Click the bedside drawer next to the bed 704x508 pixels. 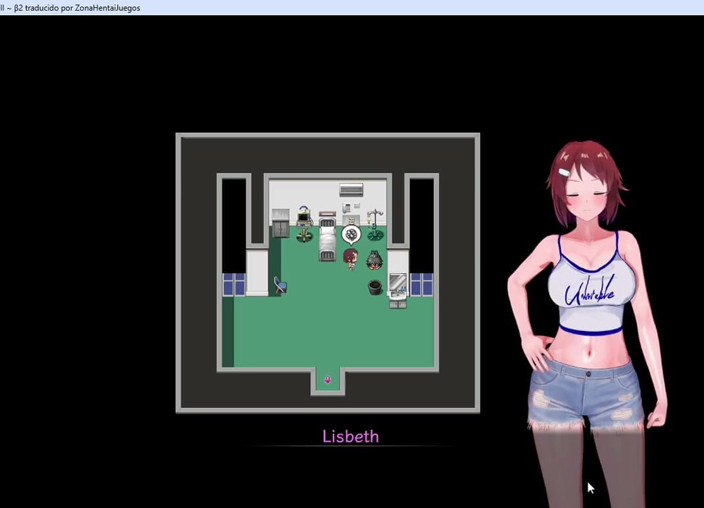[351, 221]
